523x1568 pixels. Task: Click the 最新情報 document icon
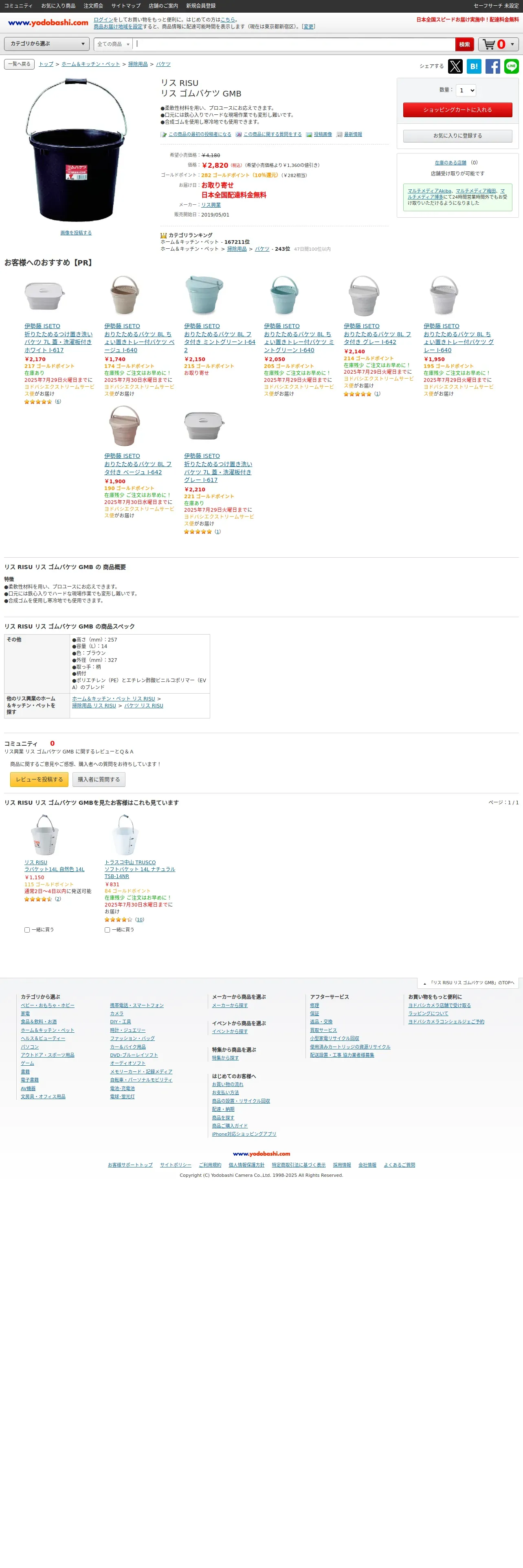click(x=339, y=134)
